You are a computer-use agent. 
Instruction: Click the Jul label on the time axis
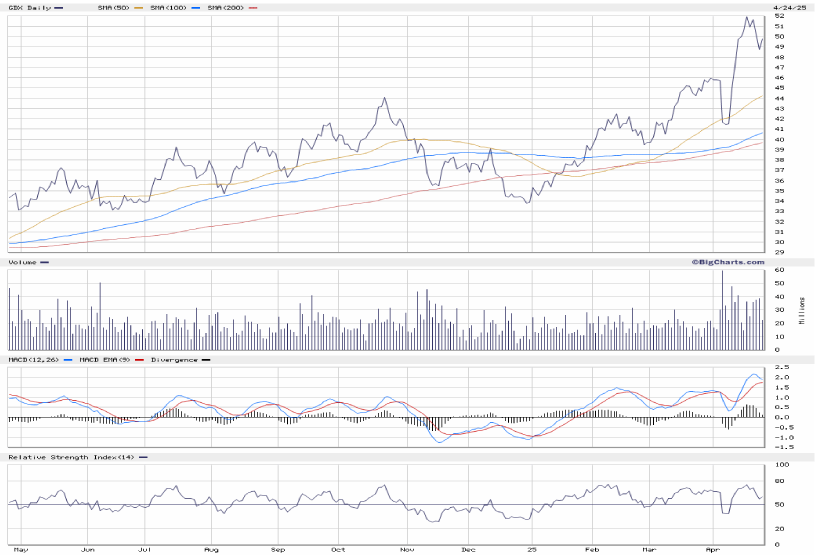(x=145, y=550)
